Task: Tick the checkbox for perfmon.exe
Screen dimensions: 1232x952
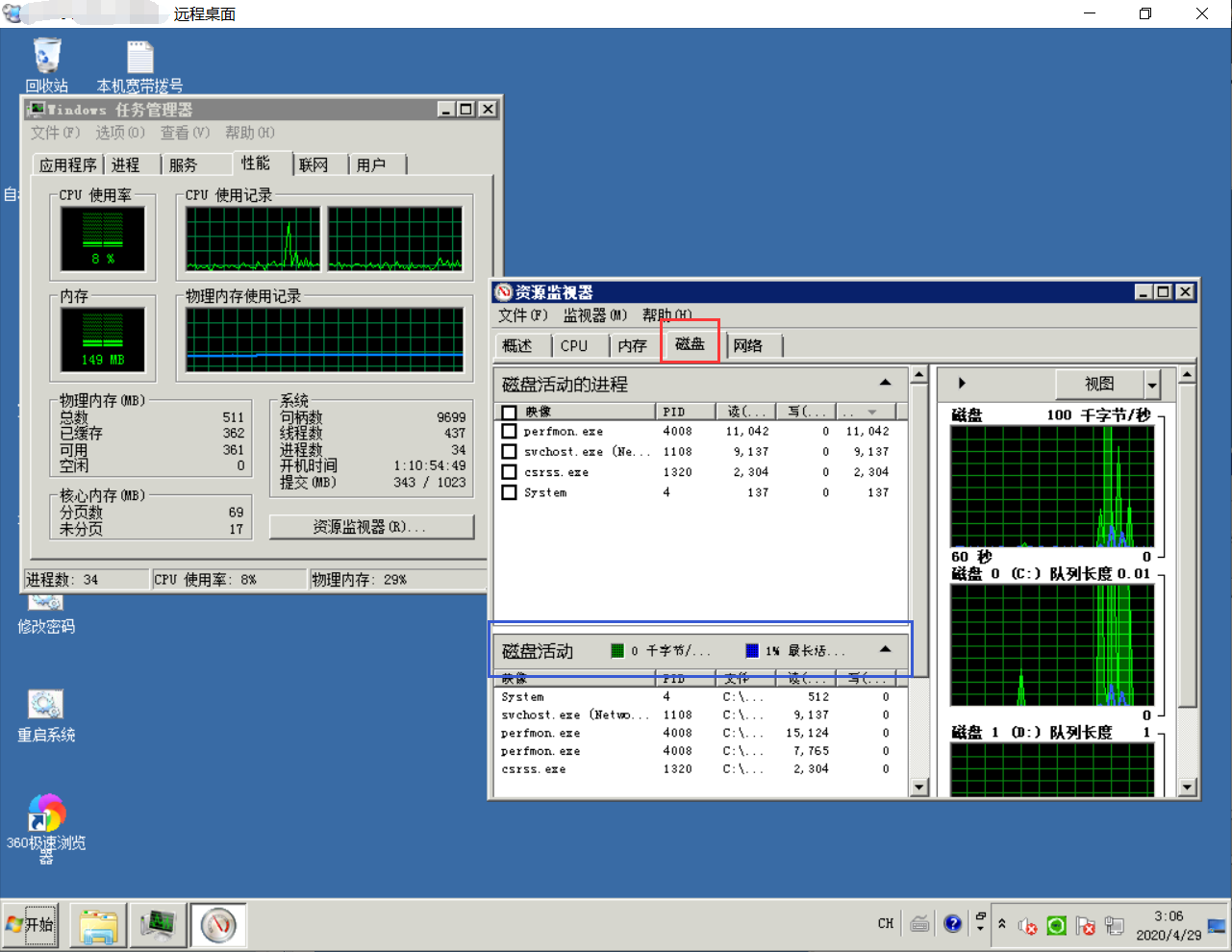Action: pos(510,432)
